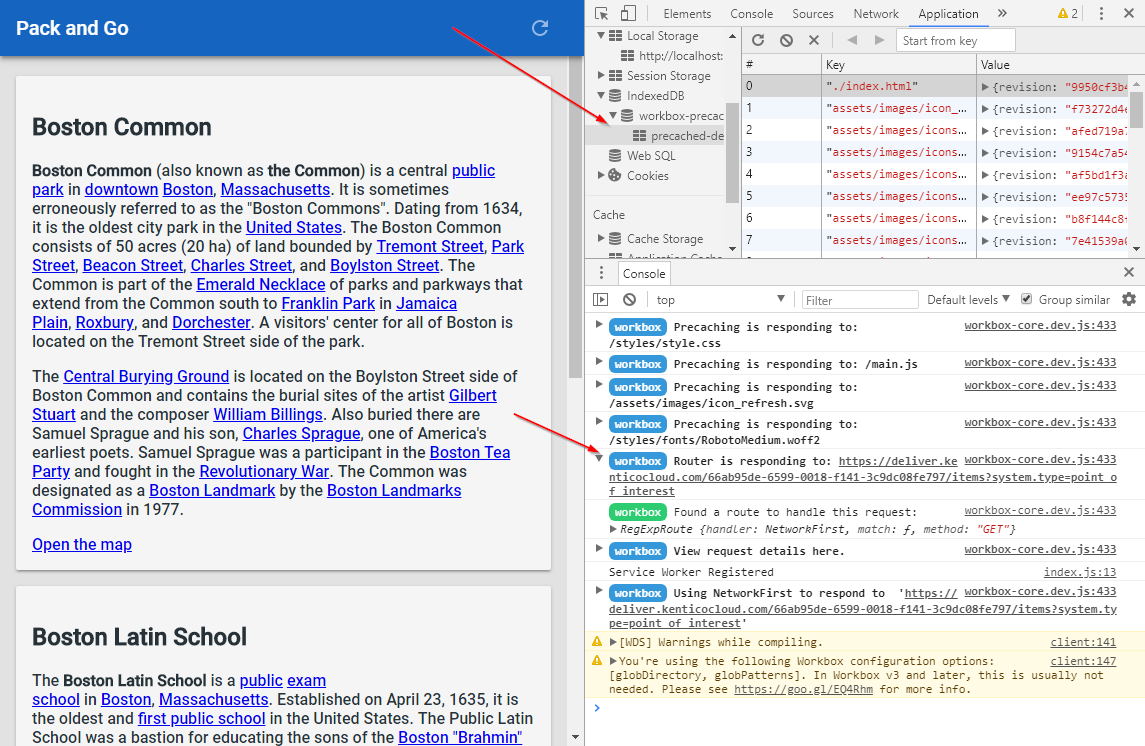Toggle the Group similar checkbox
The height and width of the screenshot is (746, 1145).
1026,300
